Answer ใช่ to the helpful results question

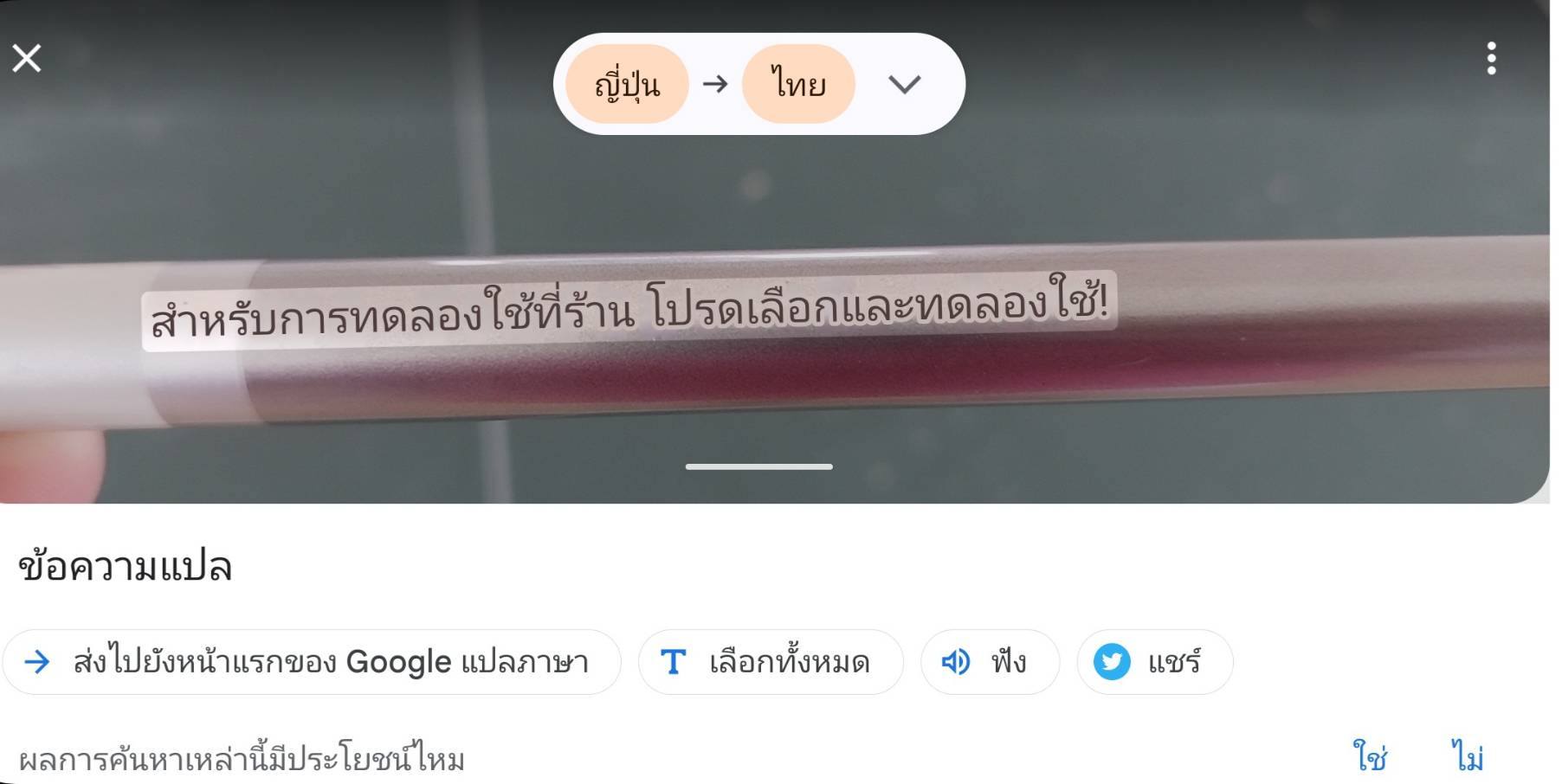coord(1370,757)
